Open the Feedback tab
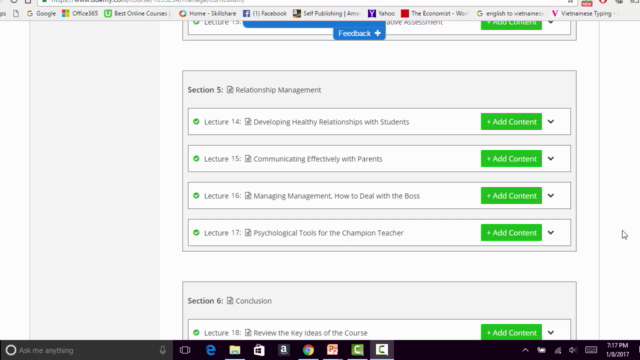This screenshot has width=640, height=360. [x=359, y=33]
